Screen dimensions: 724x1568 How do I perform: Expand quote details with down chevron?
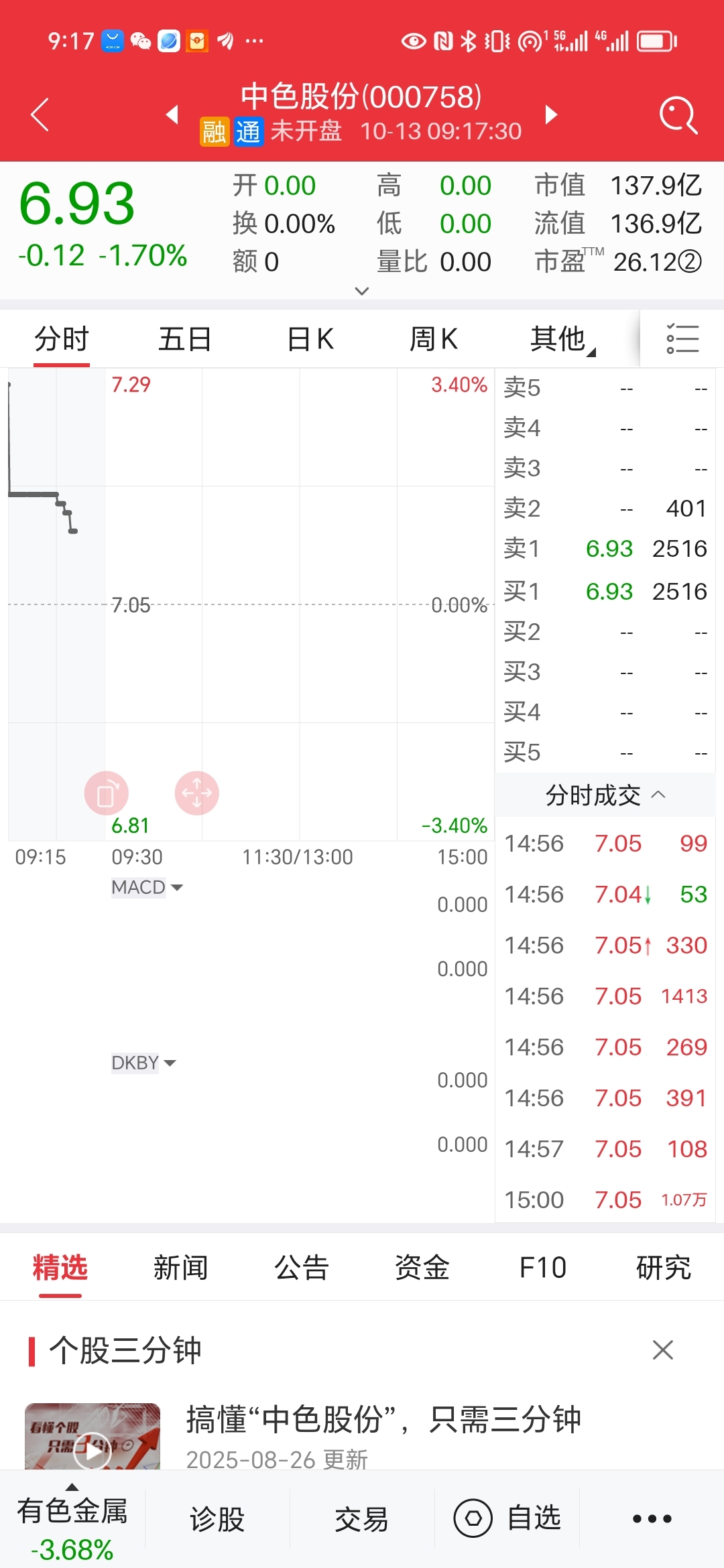pyautogui.click(x=362, y=291)
